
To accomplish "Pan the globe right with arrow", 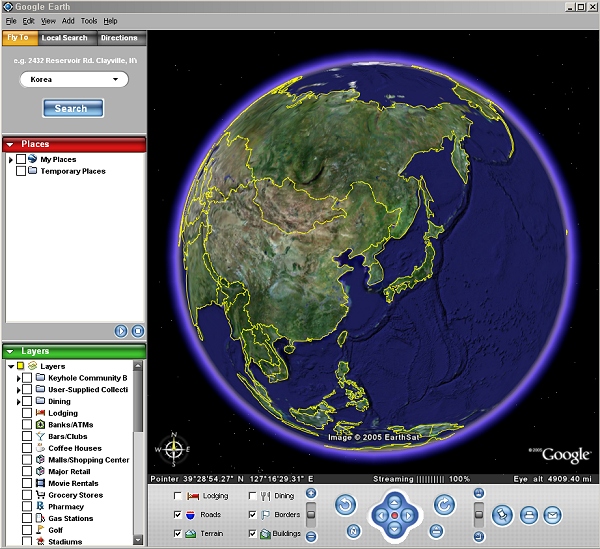I will point(408,516).
